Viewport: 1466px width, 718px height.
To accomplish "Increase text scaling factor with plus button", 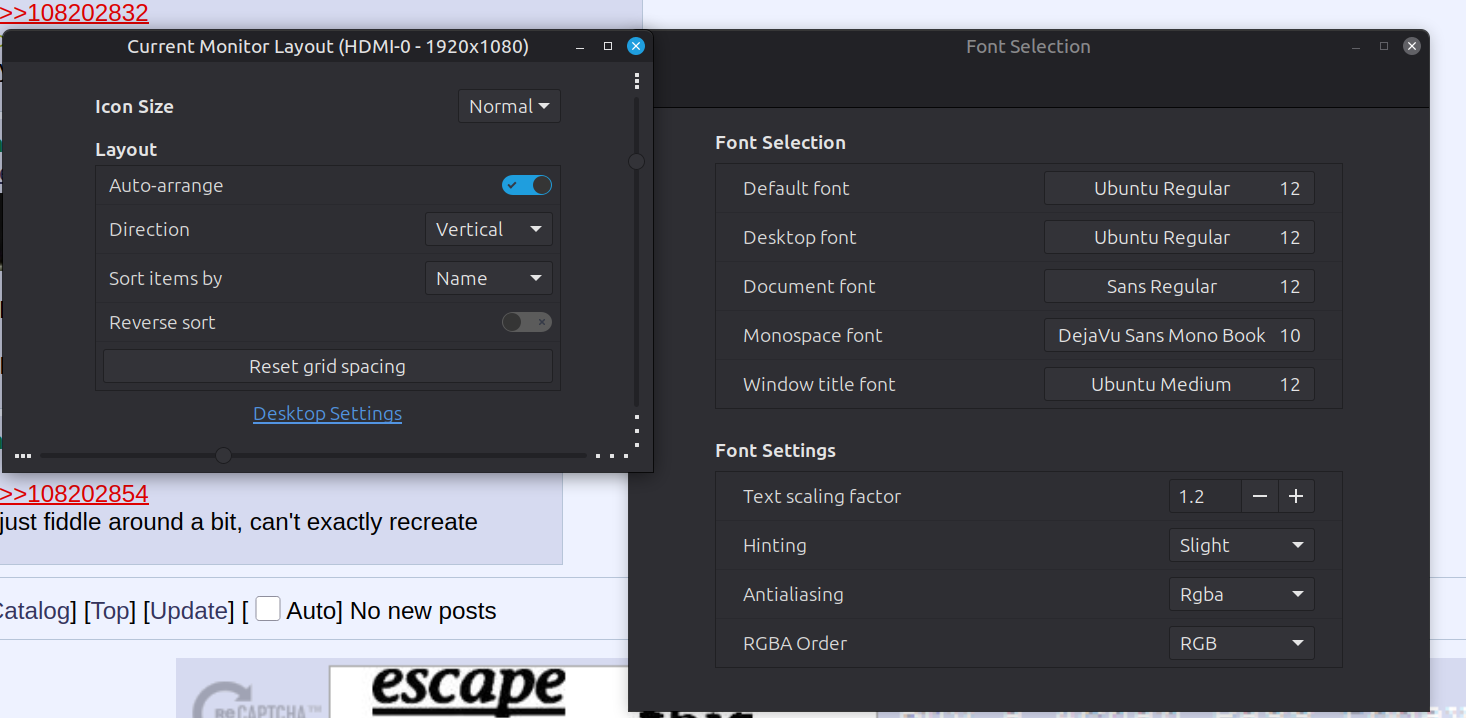I will (1296, 496).
